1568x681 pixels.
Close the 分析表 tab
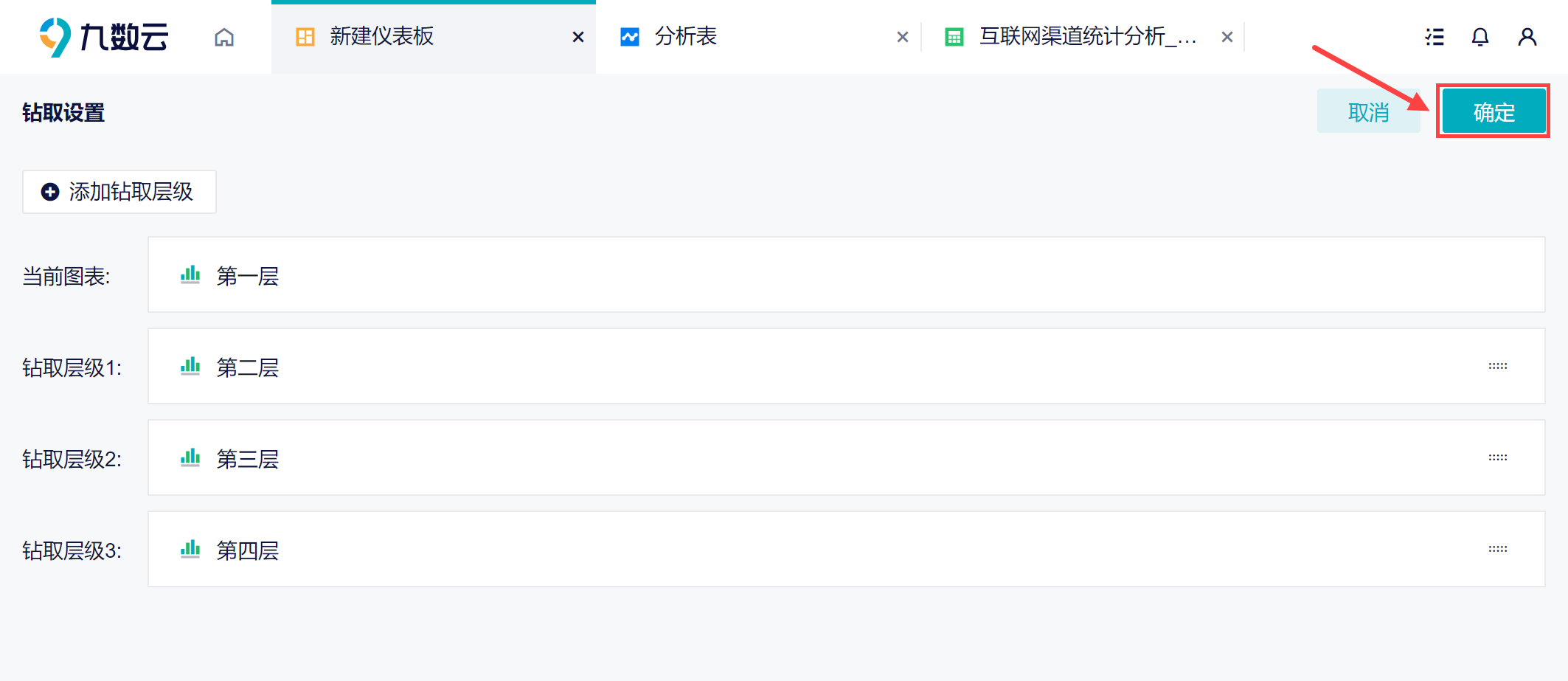(x=903, y=37)
